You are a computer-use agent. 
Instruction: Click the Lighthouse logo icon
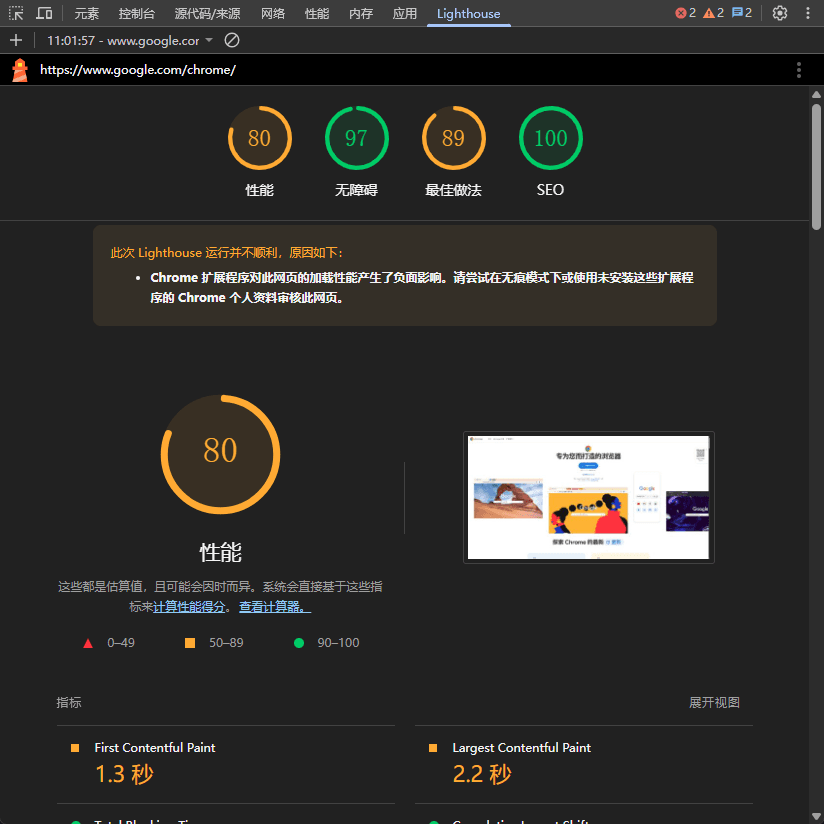tap(20, 70)
